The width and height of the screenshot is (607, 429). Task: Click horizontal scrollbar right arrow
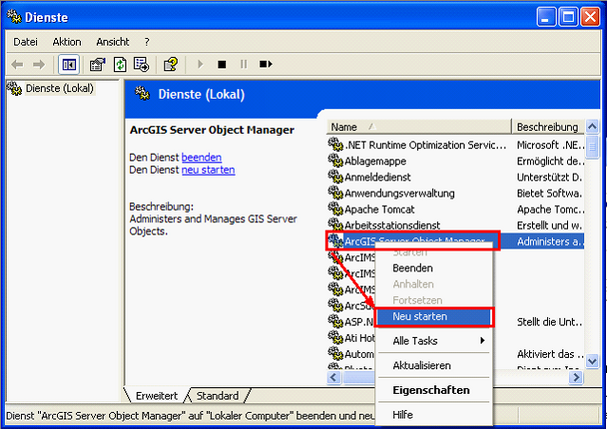pyautogui.click(x=576, y=377)
